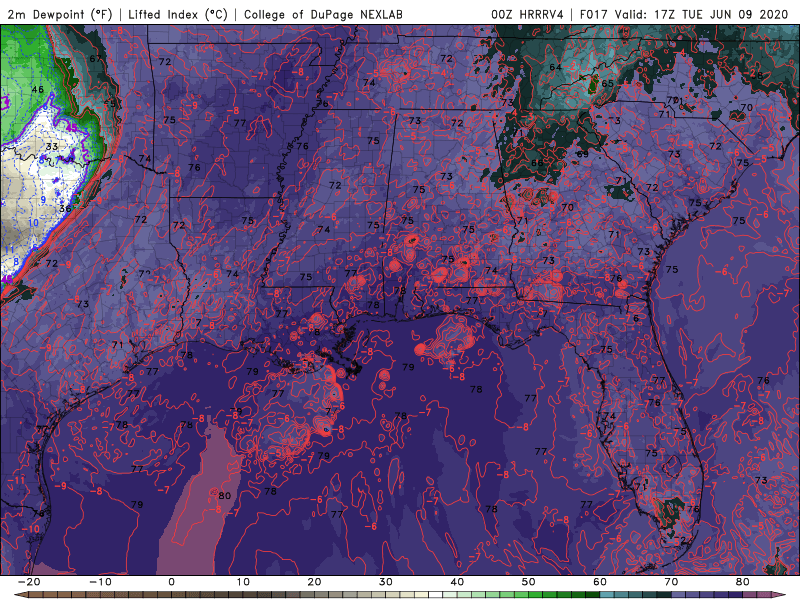Click the '60' label on the color scale

pyautogui.click(x=600, y=582)
